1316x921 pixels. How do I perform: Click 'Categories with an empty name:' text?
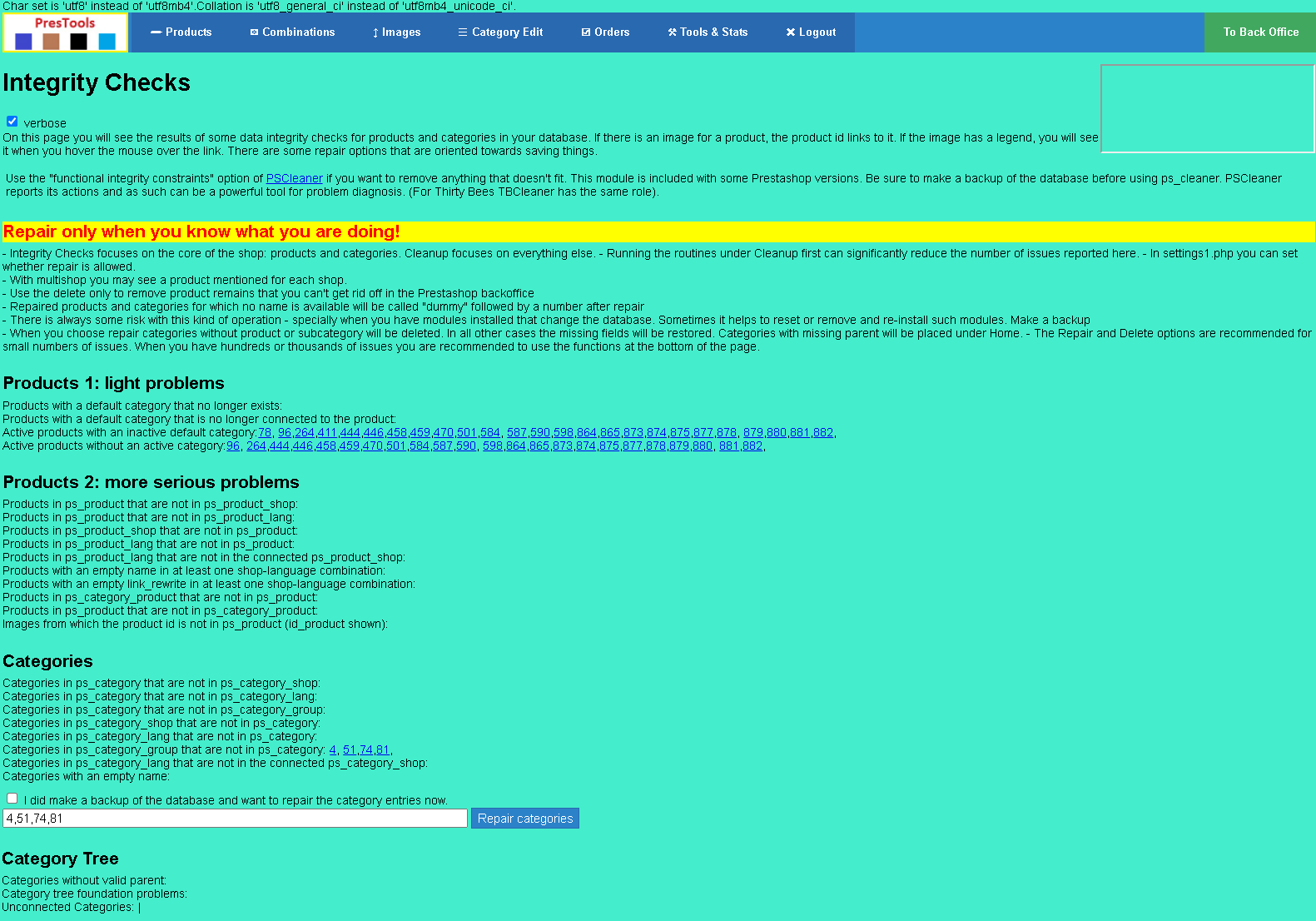pyautogui.click(x=86, y=776)
